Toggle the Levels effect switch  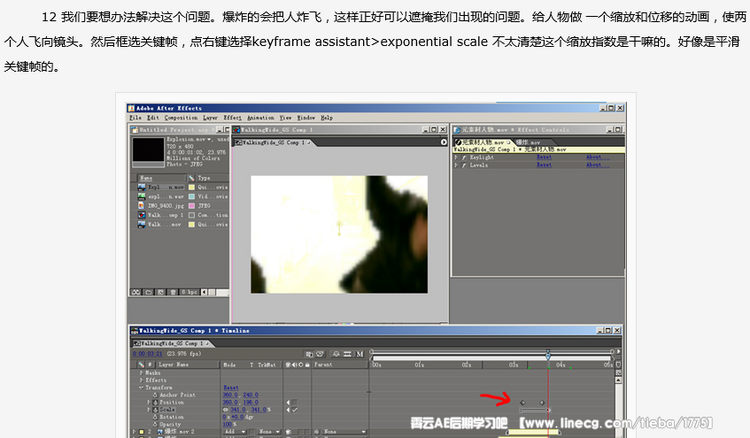(462, 166)
